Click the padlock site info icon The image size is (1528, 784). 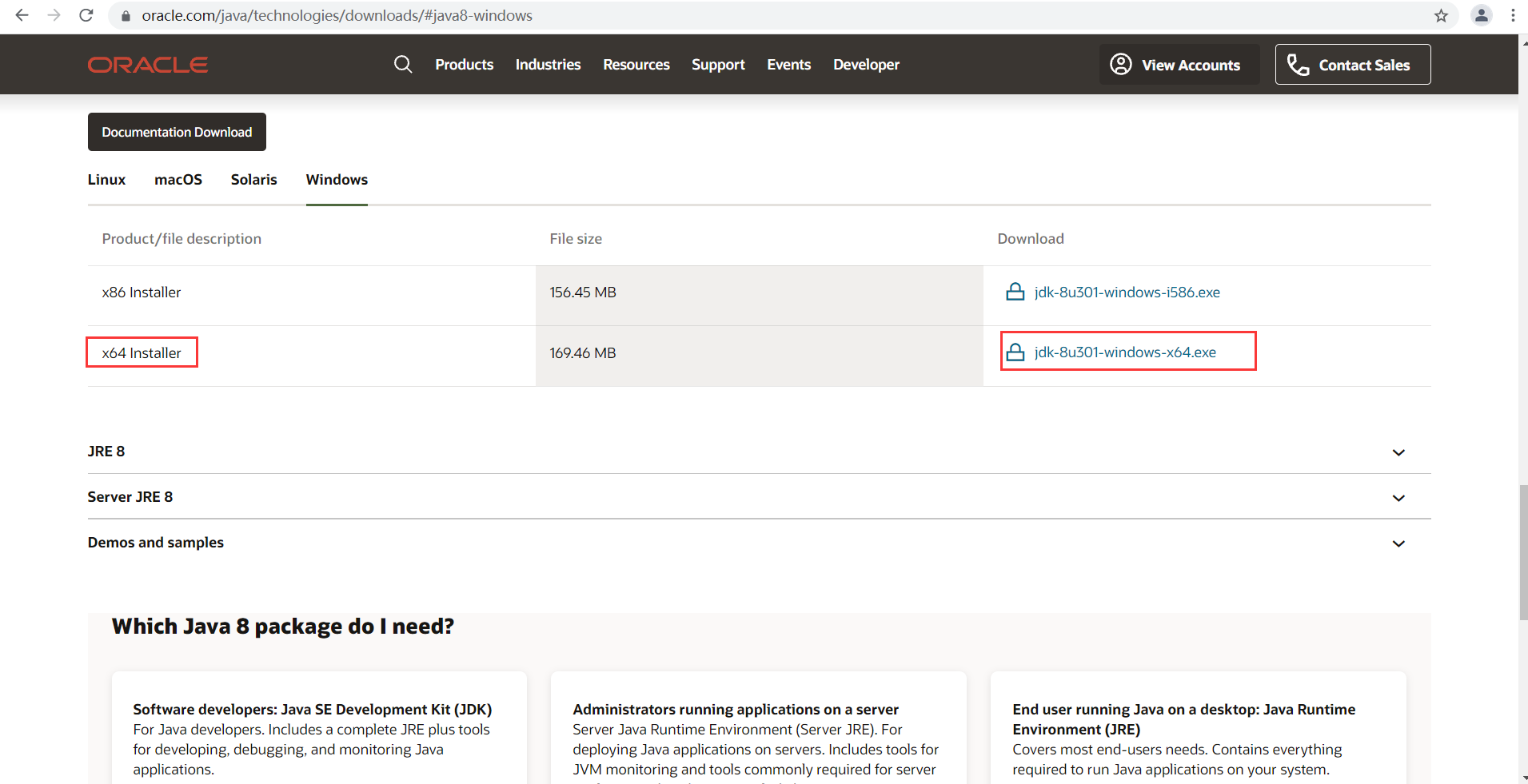click(x=126, y=16)
